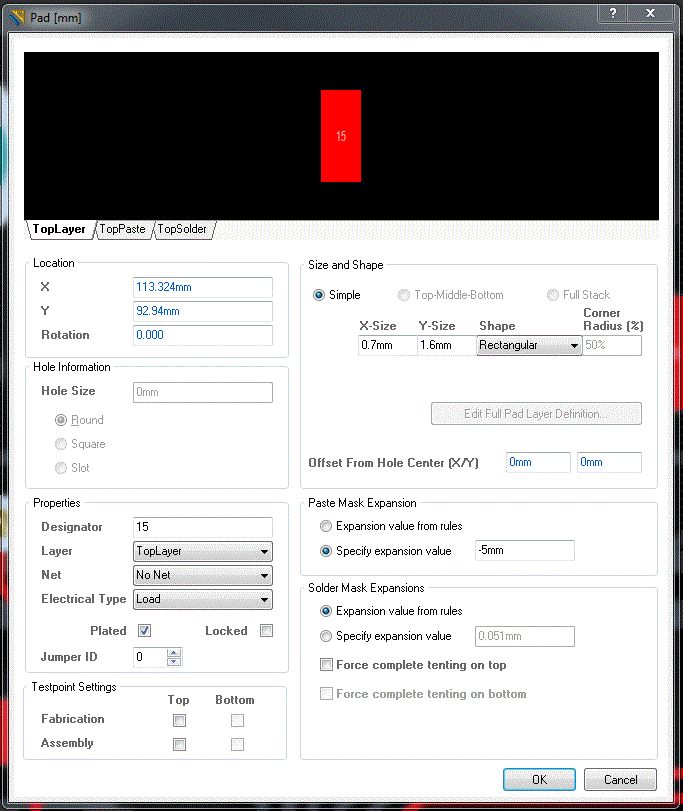Increment the Jumper ID spinner up arrow
Viewport: 683px width, 811px height.
click(x=174, y=653)
